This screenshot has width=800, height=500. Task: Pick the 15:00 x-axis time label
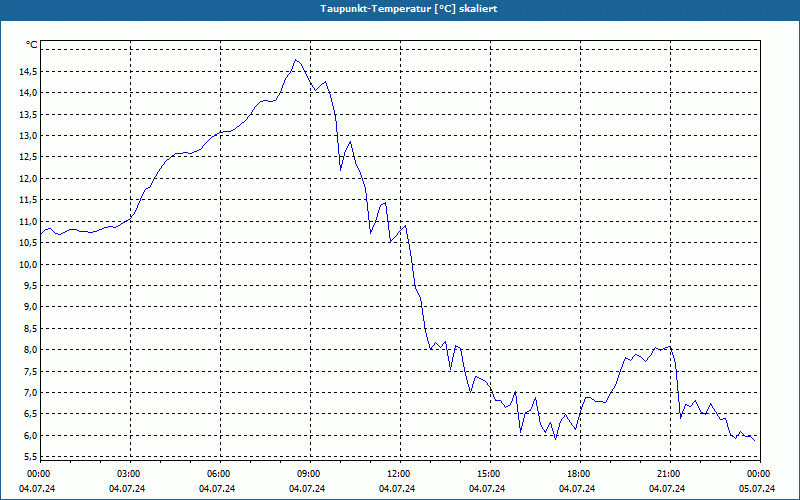(490, 474)
